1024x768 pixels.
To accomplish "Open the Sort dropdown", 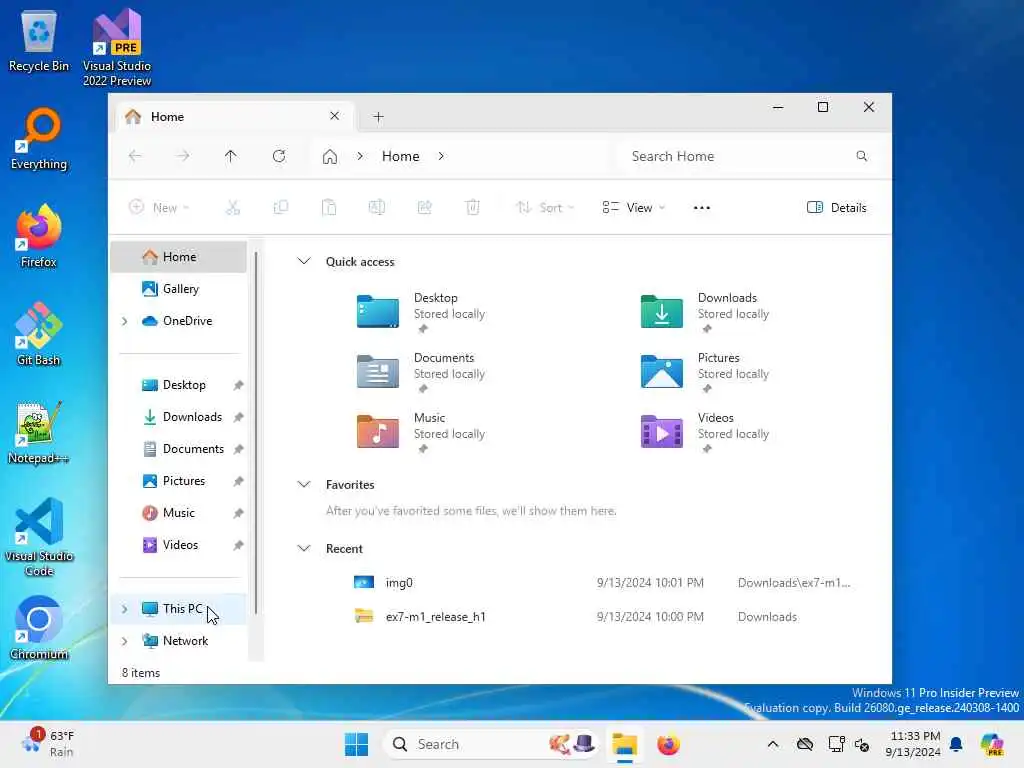I will pos(545,208).
